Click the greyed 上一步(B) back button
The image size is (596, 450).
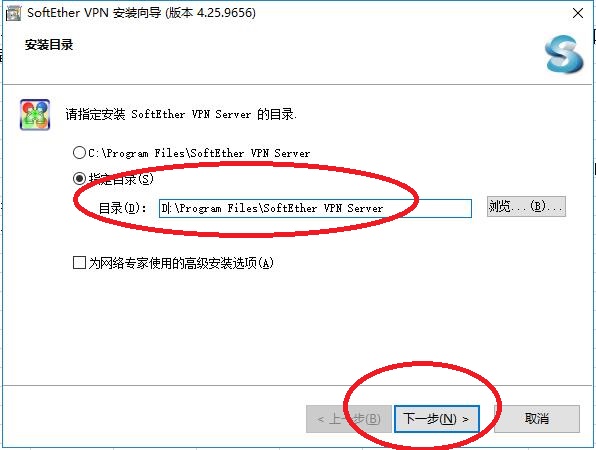pos(349,419)
